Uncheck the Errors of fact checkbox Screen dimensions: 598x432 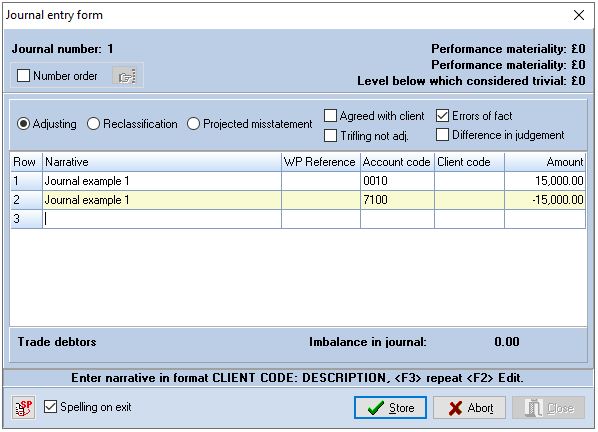click(x=442, y=116)
